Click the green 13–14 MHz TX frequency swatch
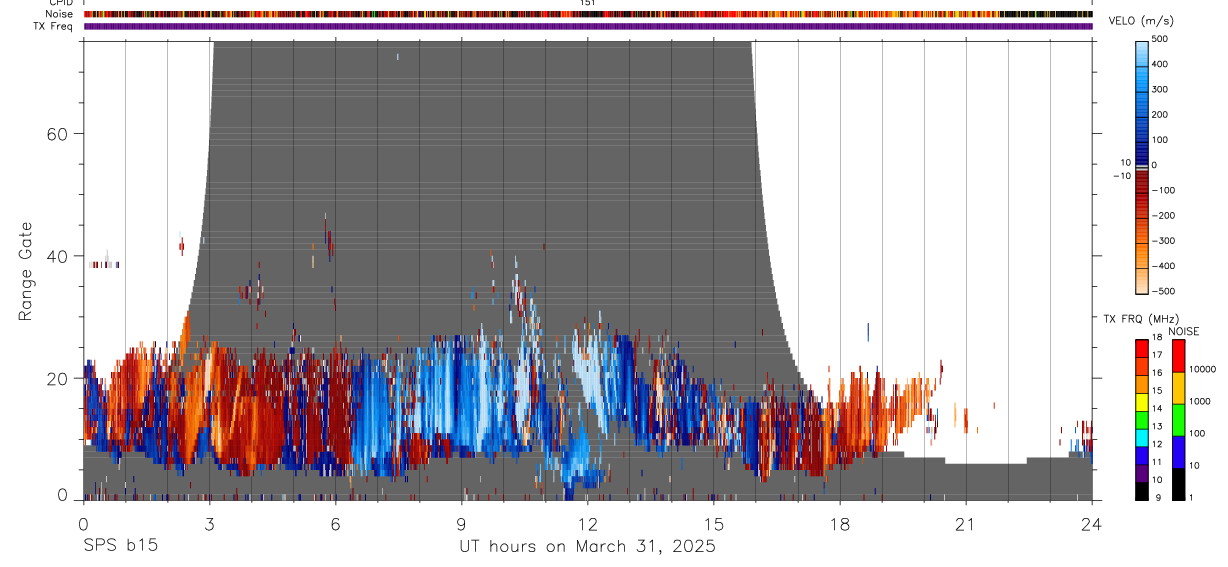 [1141, 420]
